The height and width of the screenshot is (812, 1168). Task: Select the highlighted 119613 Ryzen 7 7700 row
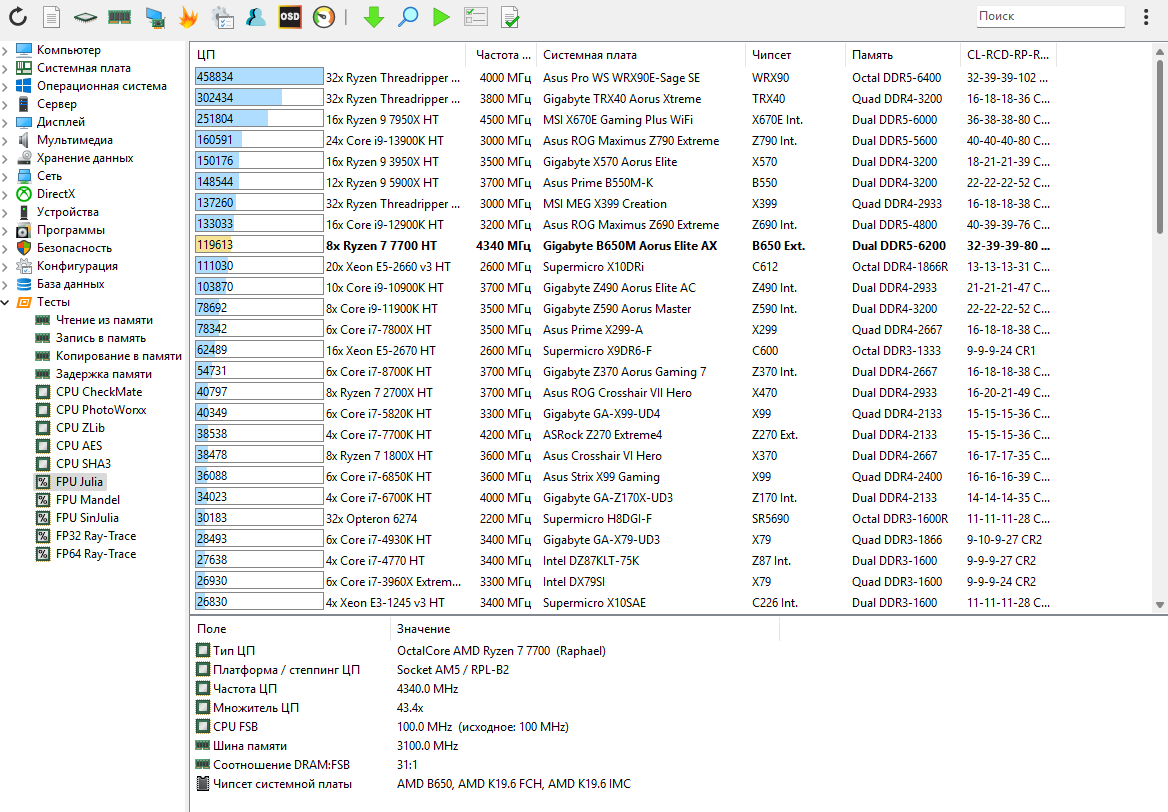tap(624, 246)
